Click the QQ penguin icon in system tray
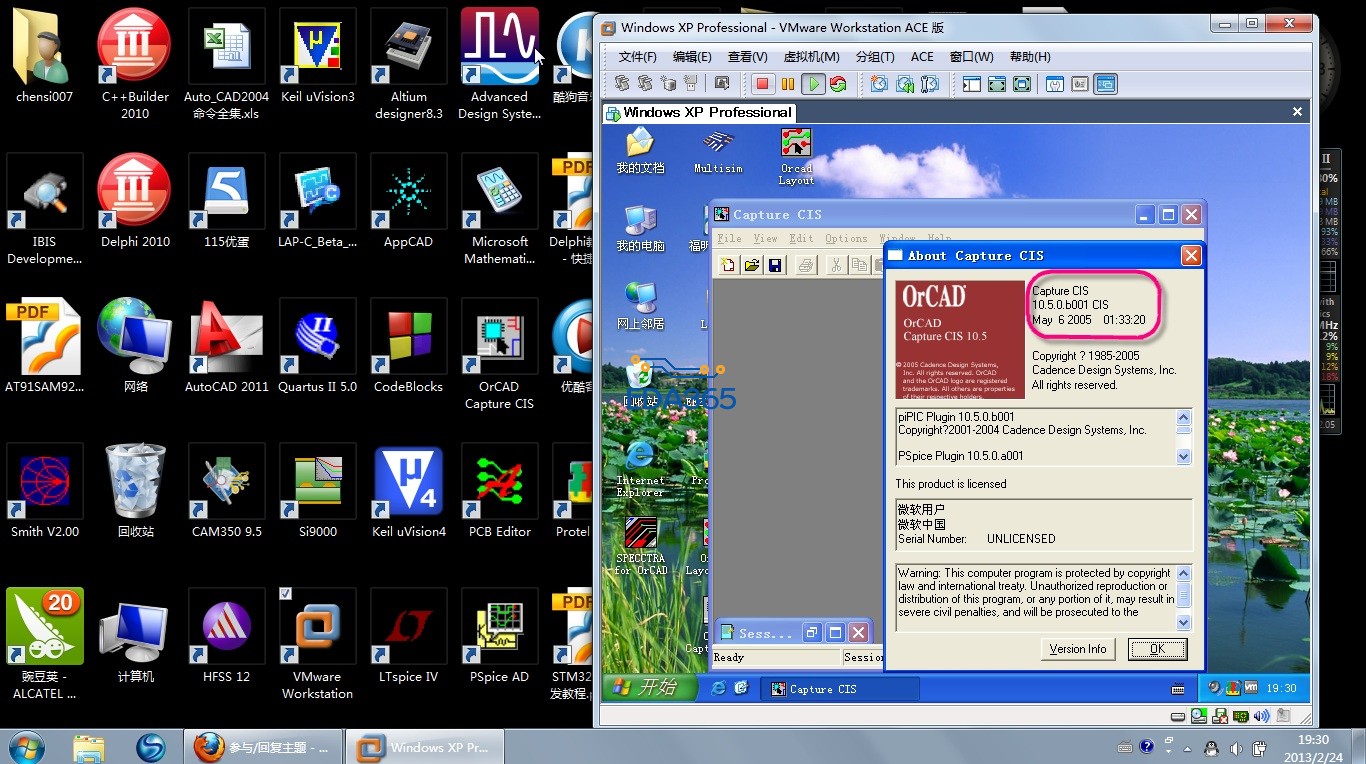 (x=1211, y=747)
